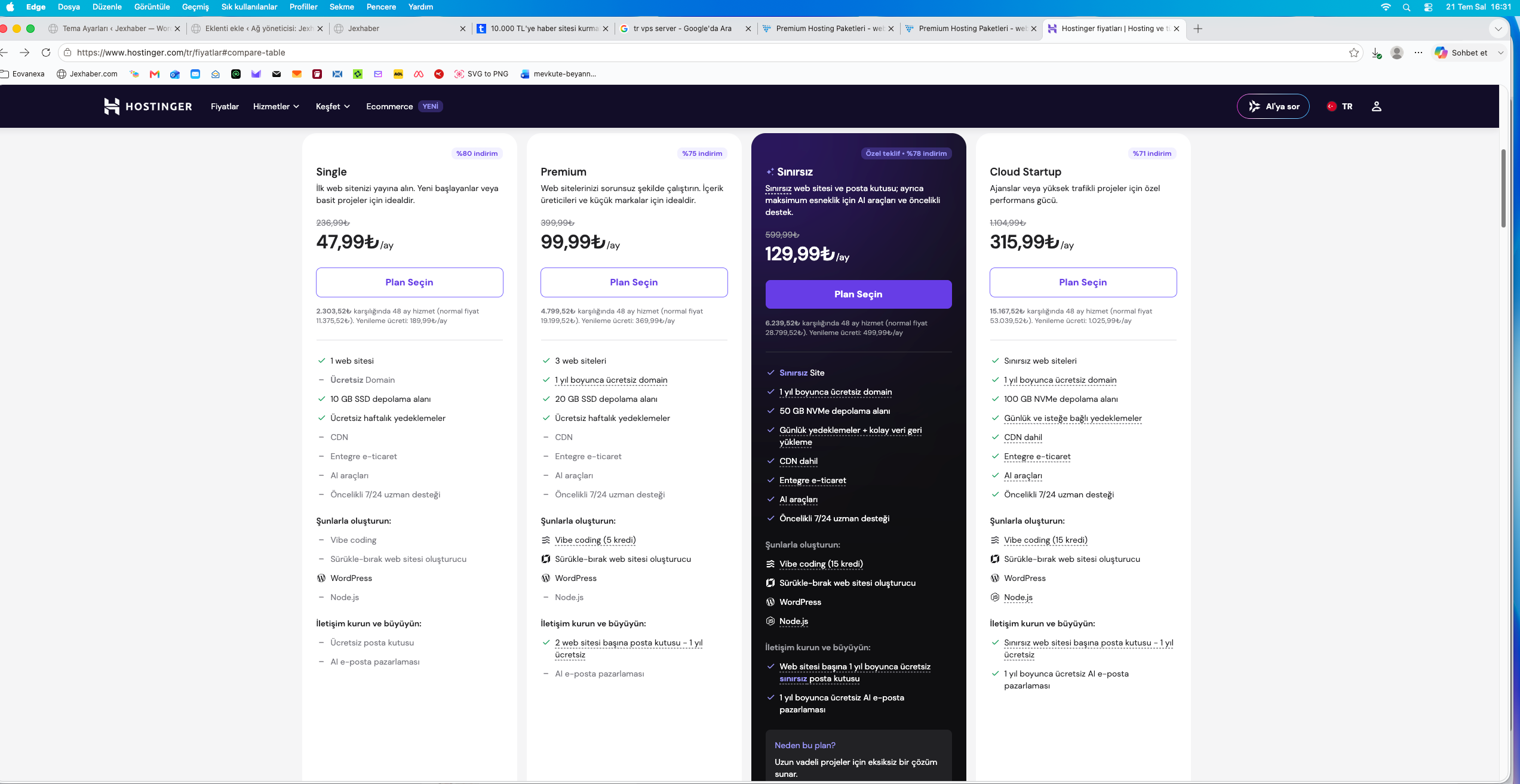Click the macOS date and time in menu bar

1478,7
